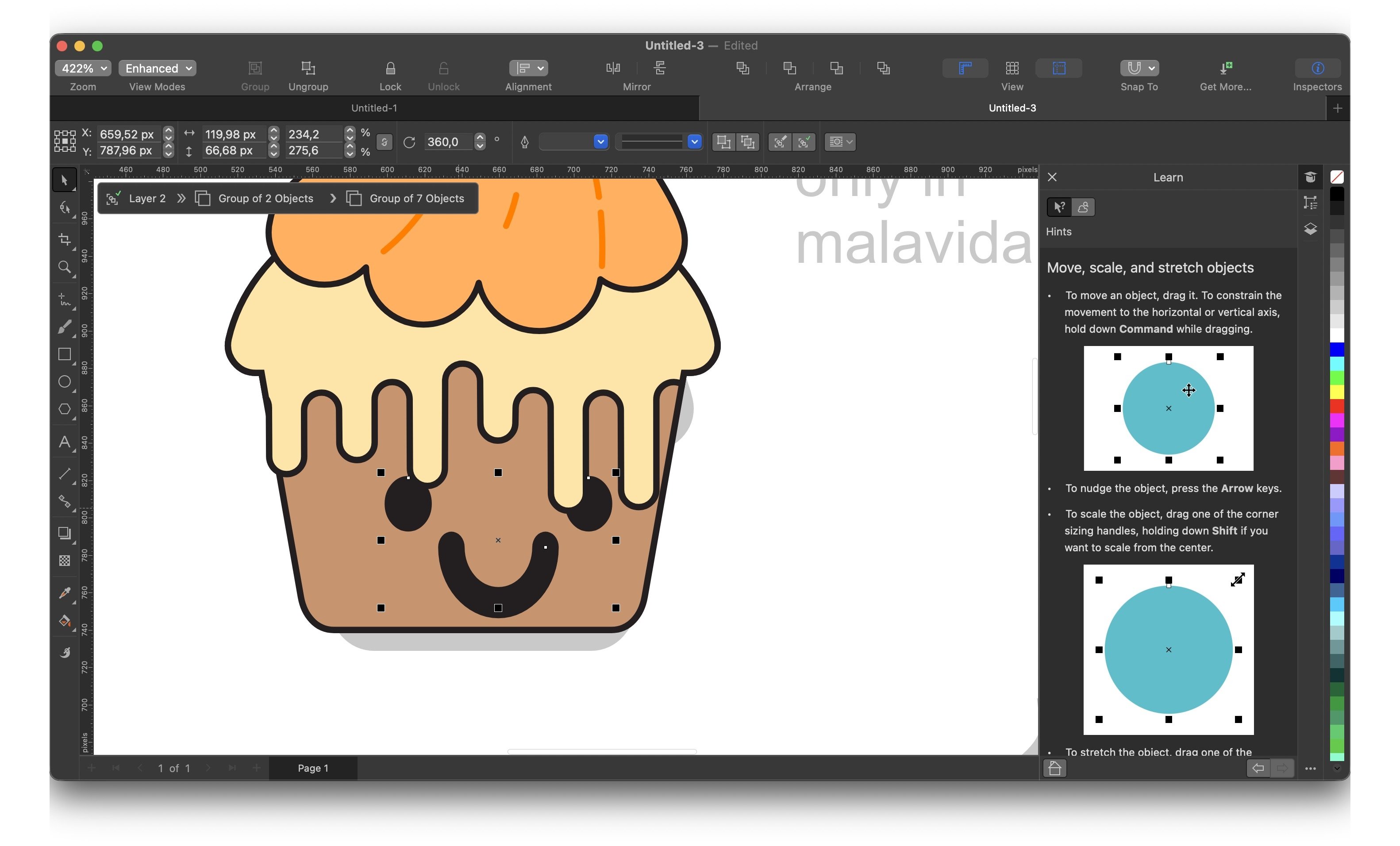Open the Inspectors panel button
Screen dimensions: 1400x846
(1317, 69)
